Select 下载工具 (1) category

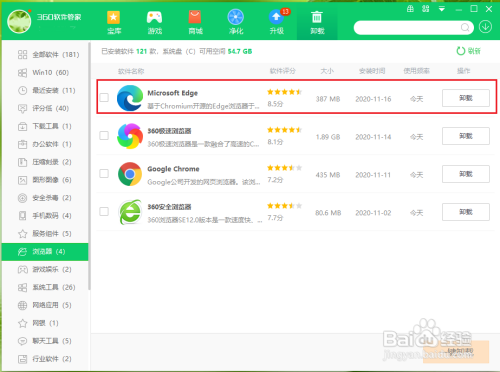pos(45,126)
